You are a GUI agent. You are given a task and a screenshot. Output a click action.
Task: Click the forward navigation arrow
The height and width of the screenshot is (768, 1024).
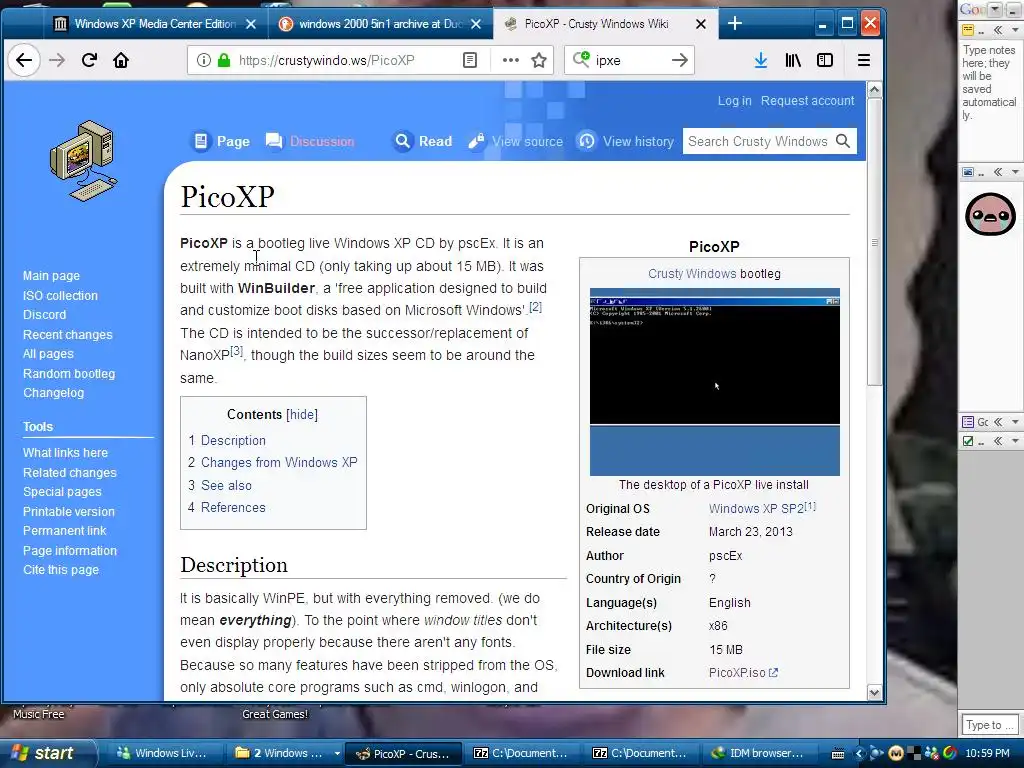(57, 60)
